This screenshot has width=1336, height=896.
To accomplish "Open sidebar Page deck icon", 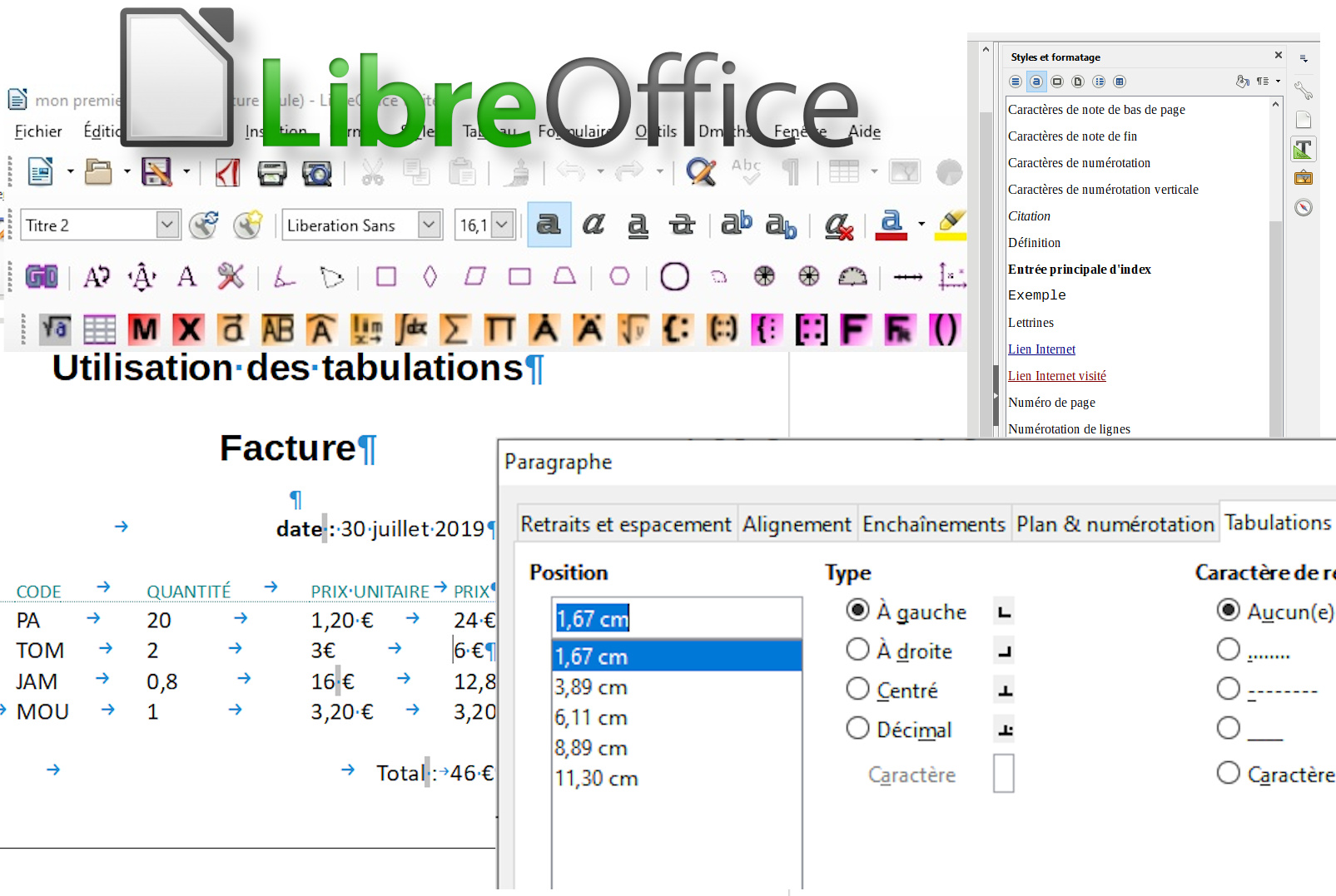I will point(1304,120).
